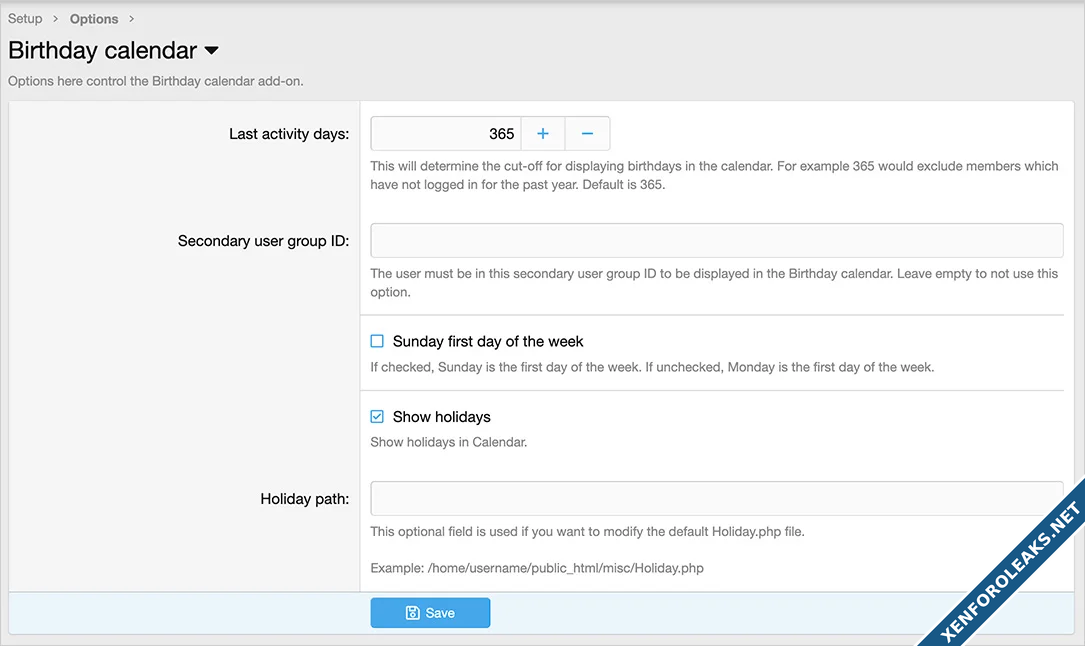
Task: Click the floppy disk icon on Save
Action: [x=413, y=613]
